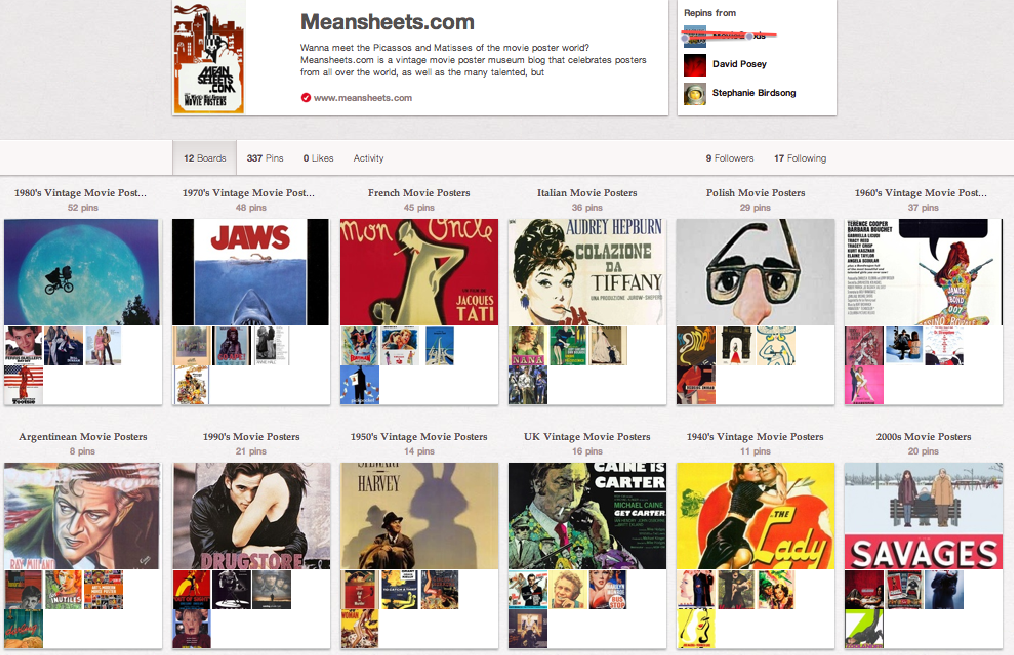
Task: Show the 17 Following list
Action: coord(800,158)
